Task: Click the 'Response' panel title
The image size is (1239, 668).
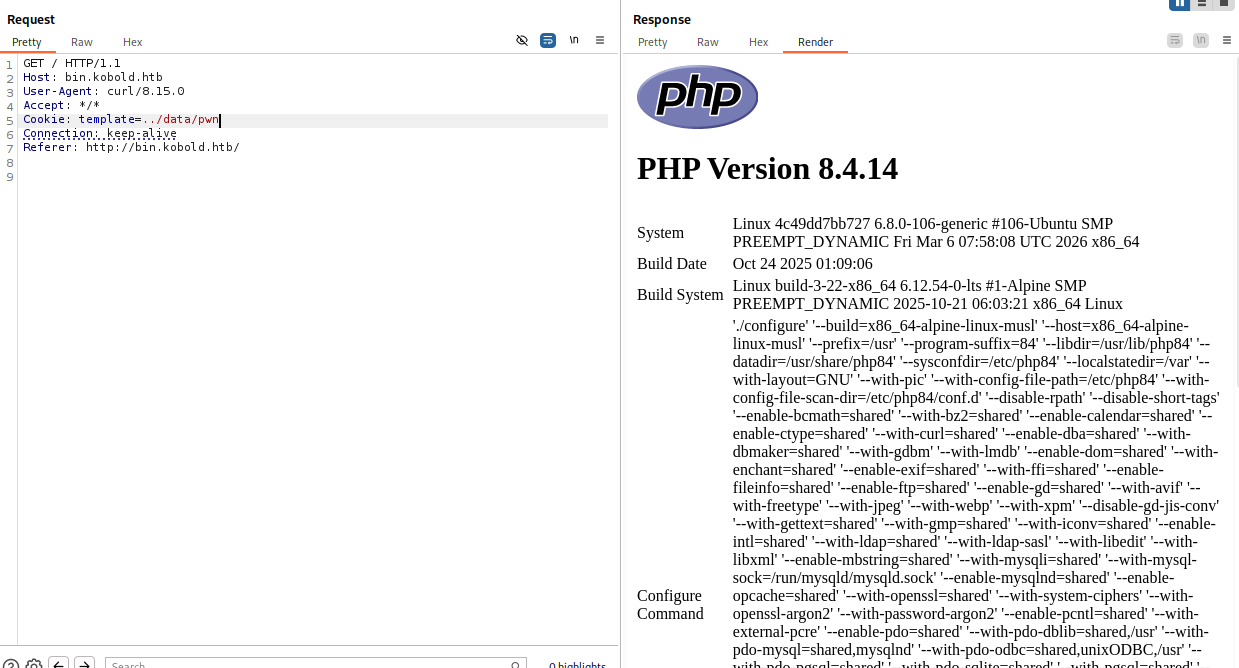Action: 662,19
